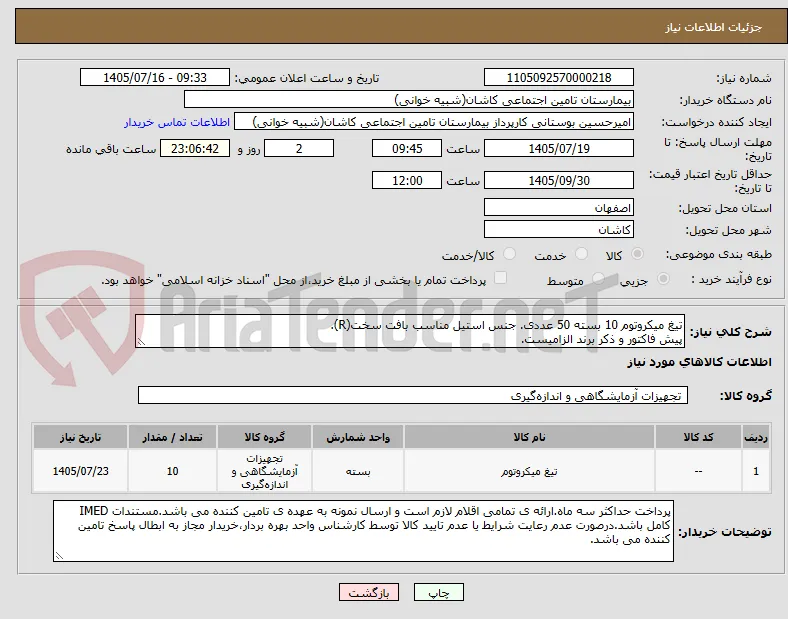This screenshot has height=619, width=788.
Task: Toggle the اسناد خزانه اسلامی payment checkbox
Action: pyautogui.click(x=501, y=278)
